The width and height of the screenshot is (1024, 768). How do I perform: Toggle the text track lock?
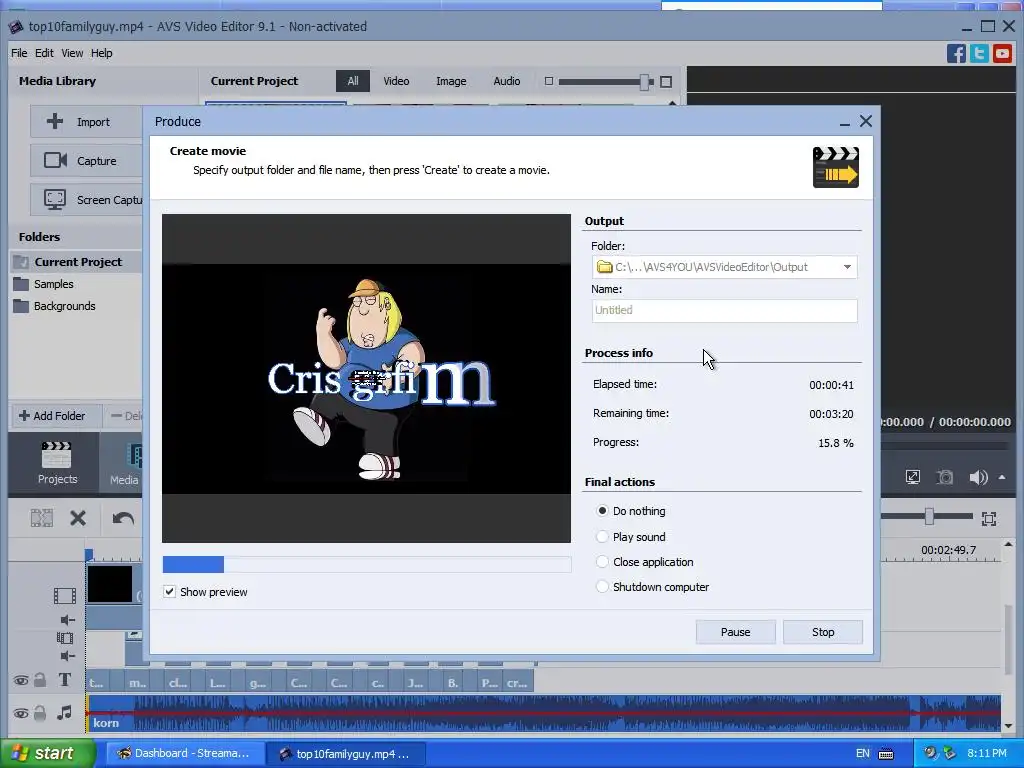[x=40, y=680]
